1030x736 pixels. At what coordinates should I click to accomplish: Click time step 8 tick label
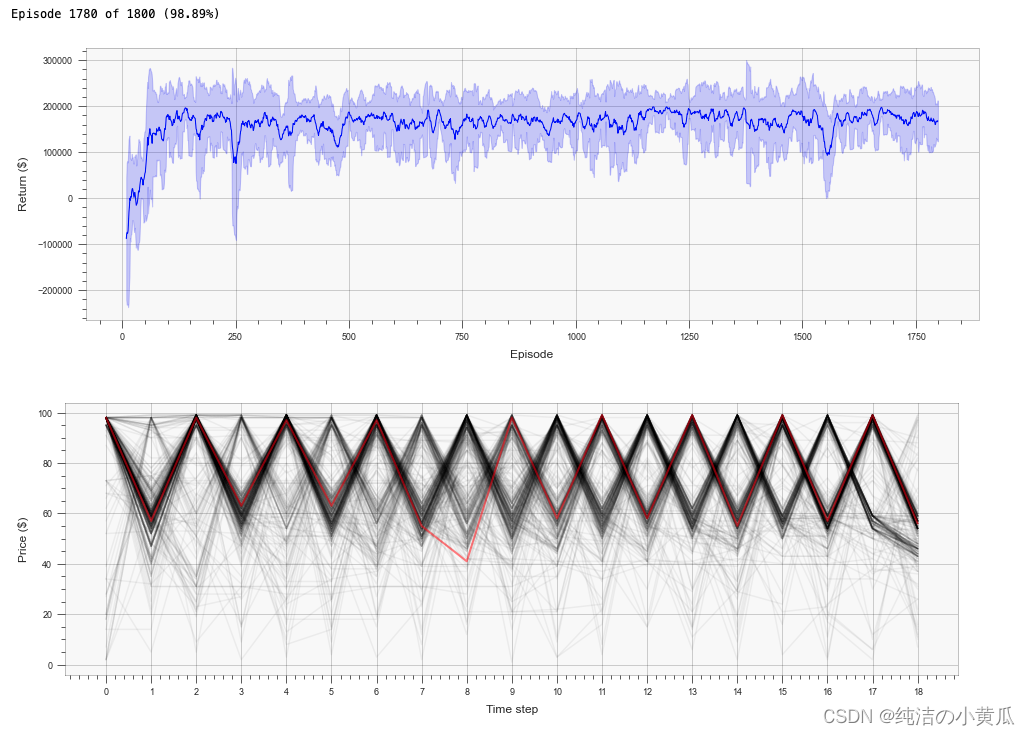click(x=467, y=691)
